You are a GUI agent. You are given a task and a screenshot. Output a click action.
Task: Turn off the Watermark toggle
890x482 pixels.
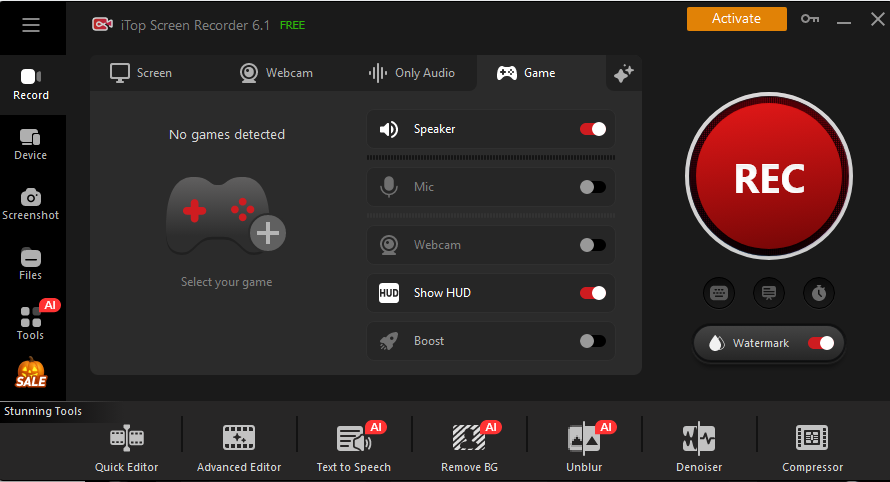(821, 343)
